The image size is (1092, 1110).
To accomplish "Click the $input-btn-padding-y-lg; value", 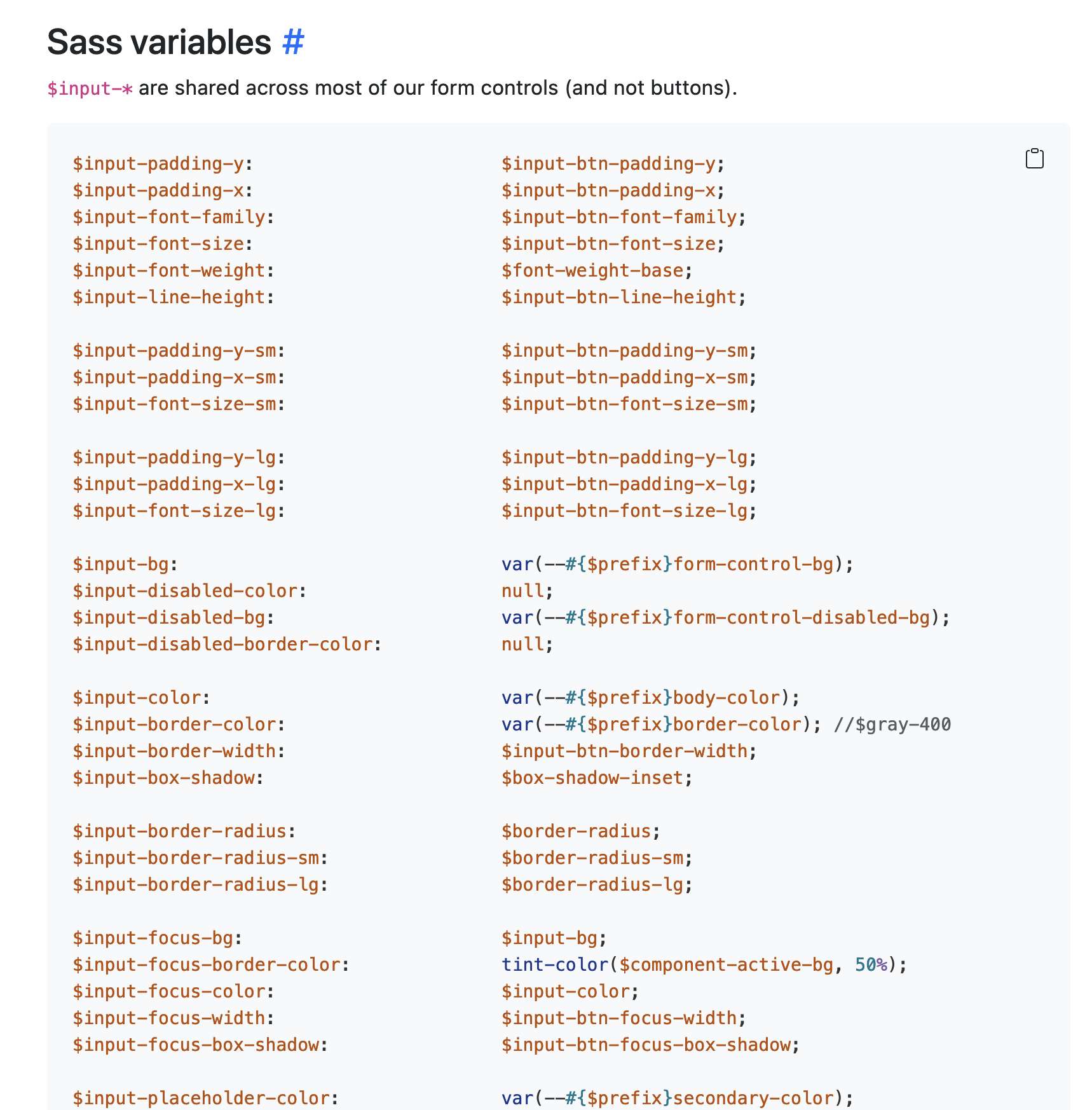I will [x=629, y=458].
